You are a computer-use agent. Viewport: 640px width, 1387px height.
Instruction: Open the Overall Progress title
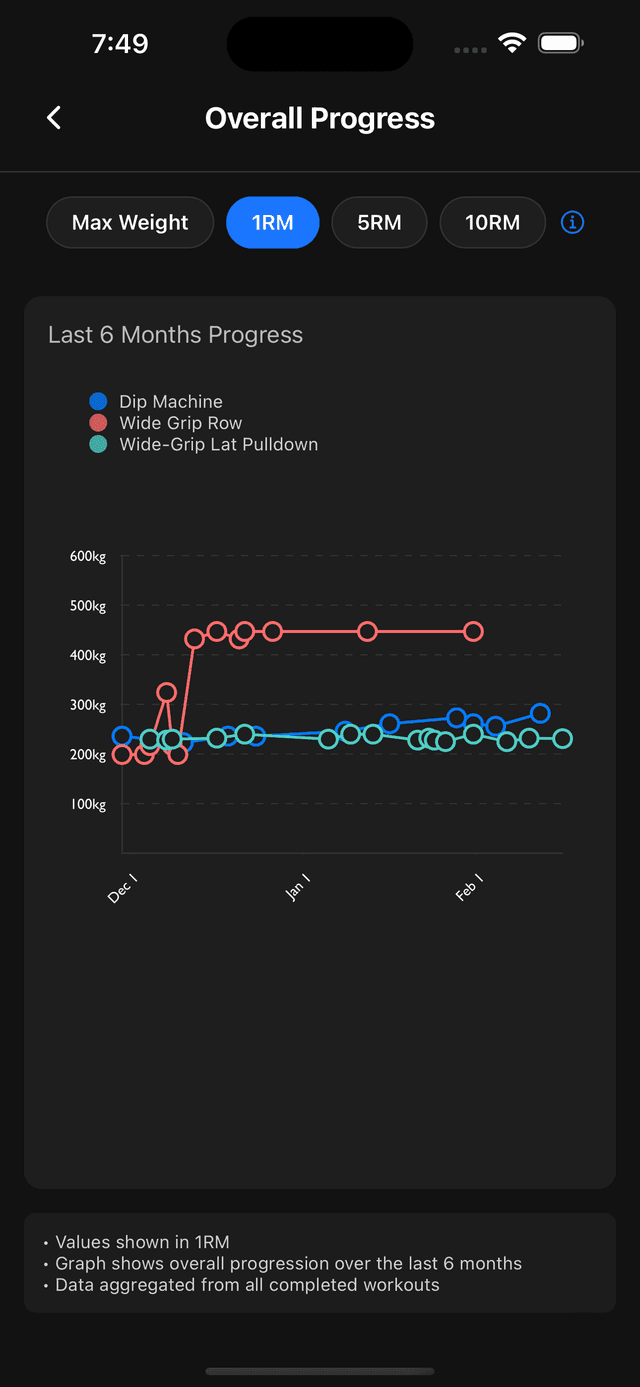(320, 118)
